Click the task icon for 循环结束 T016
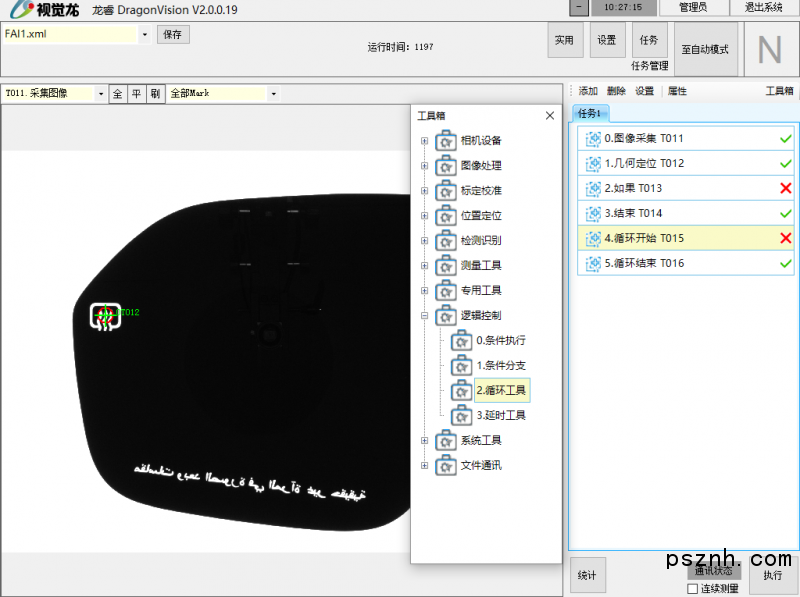 coord(593,264)
